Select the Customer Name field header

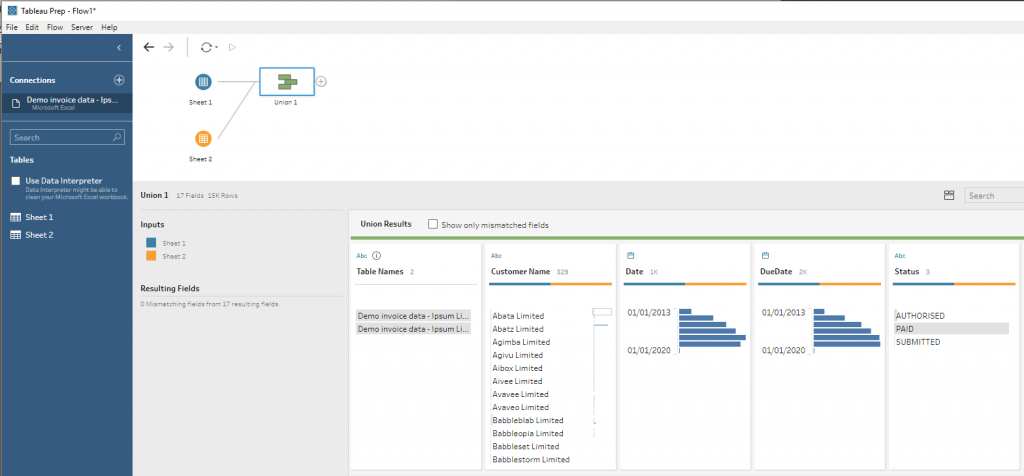520,272
